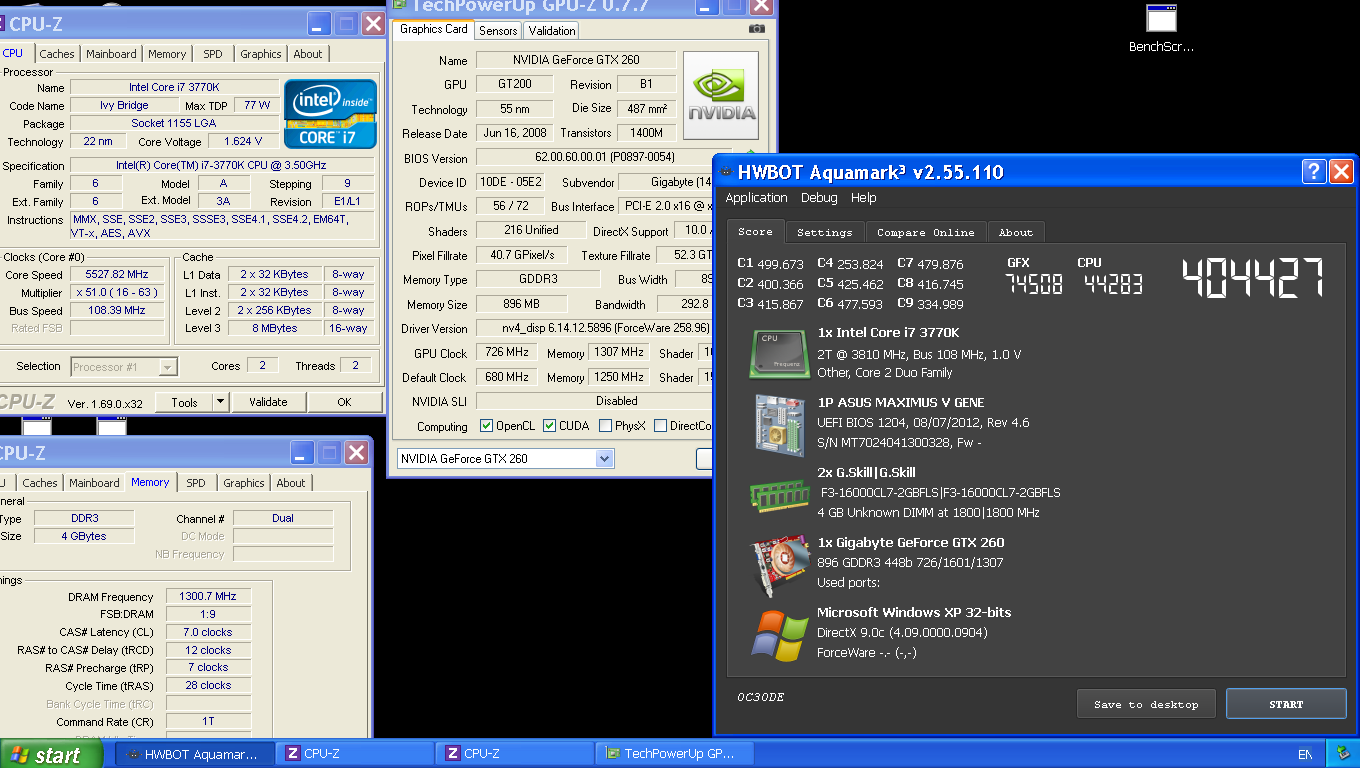Viewport: 1360px width, 768px height.
Task: Click the Command Rate 1T field
Action: (x=208, y=722)
